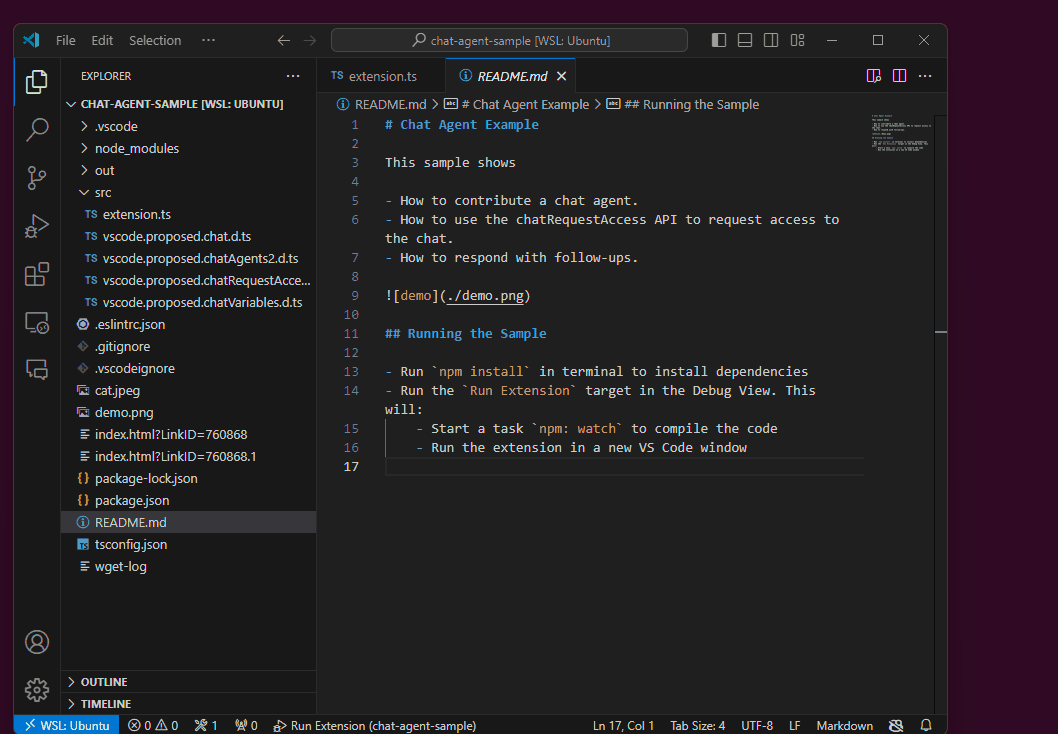Open the Selection menu
The image size is (1058, 734).
(x=155, y=41)
